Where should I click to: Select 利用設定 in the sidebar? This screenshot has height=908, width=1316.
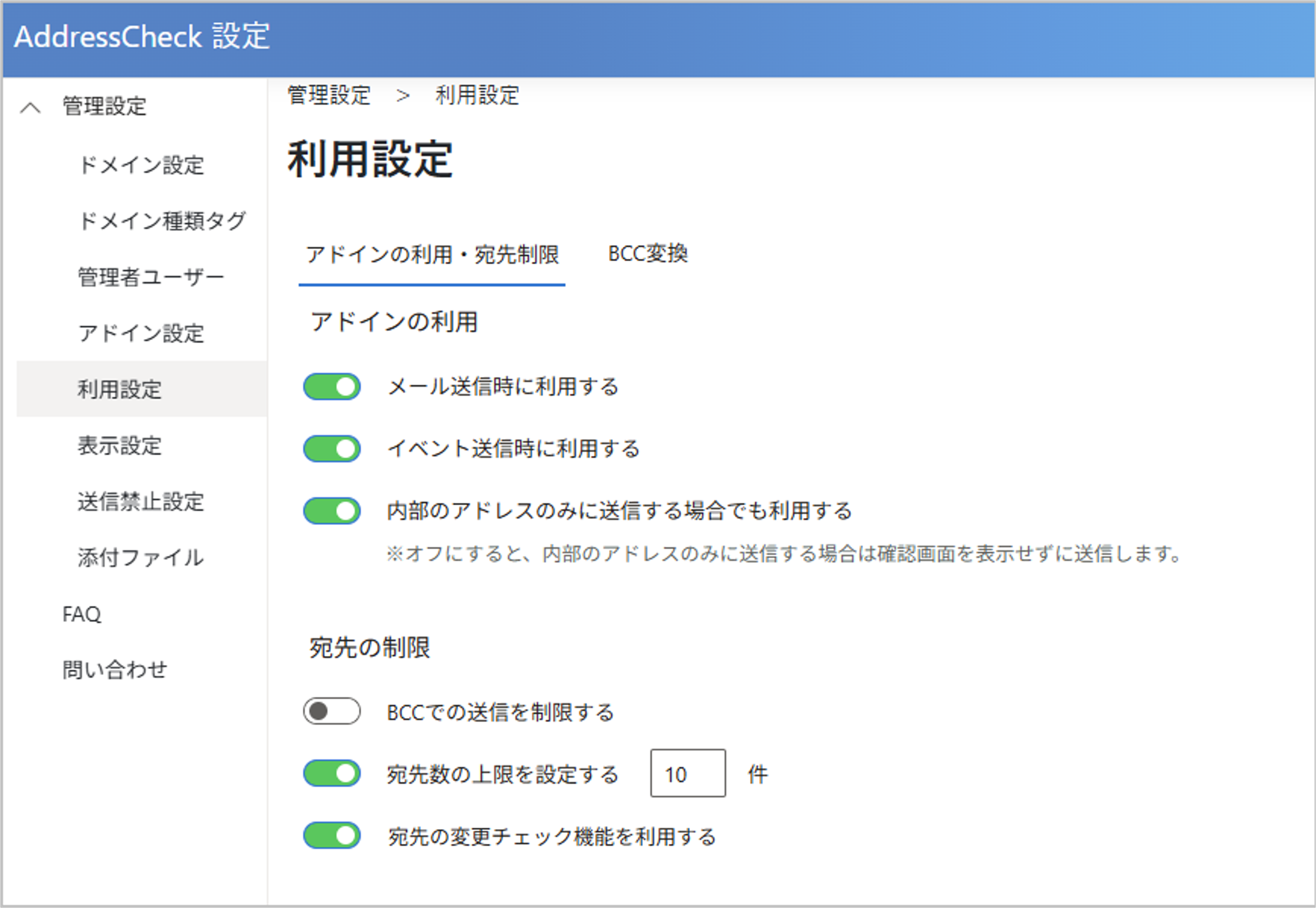(120, 389)
